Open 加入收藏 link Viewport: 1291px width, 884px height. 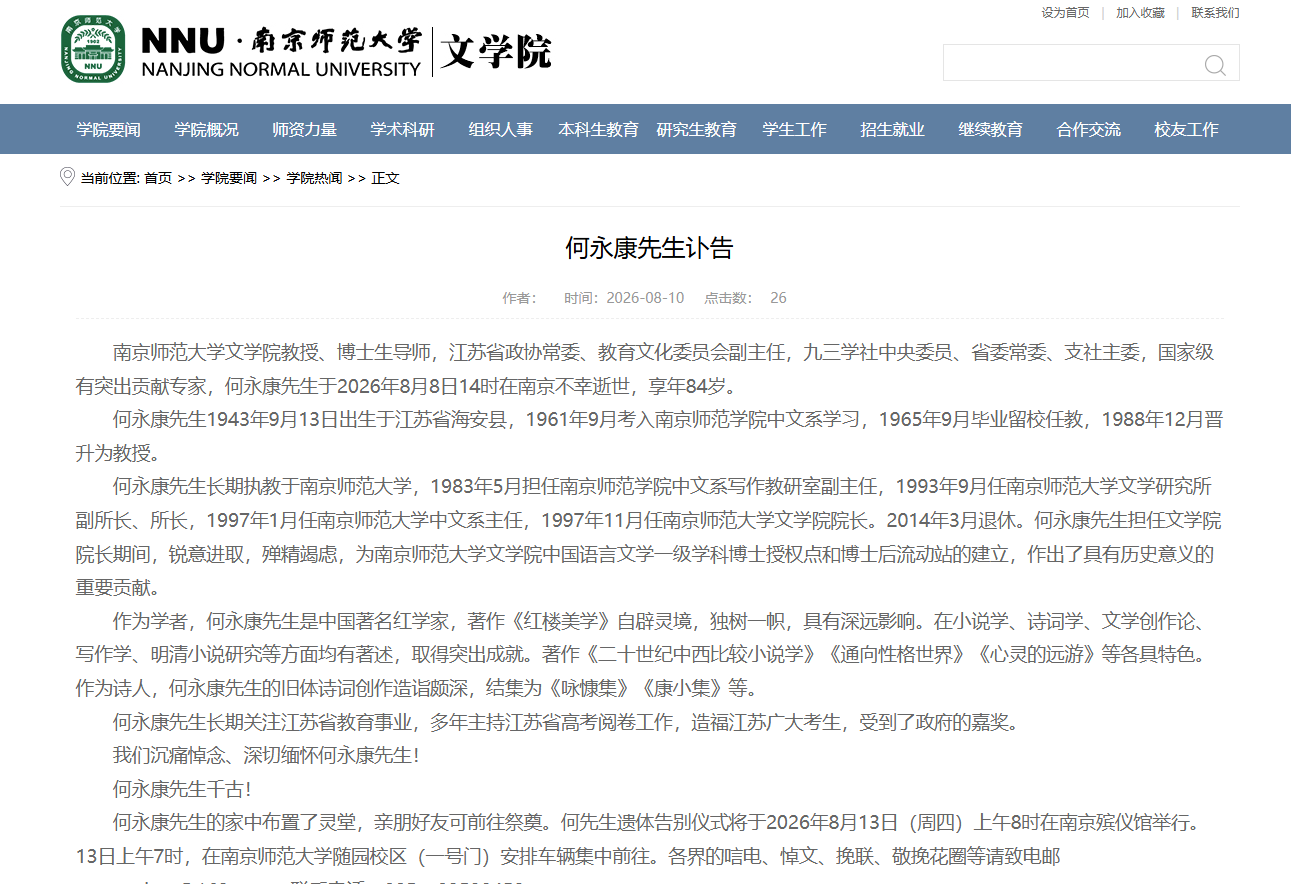point(1140,13)
